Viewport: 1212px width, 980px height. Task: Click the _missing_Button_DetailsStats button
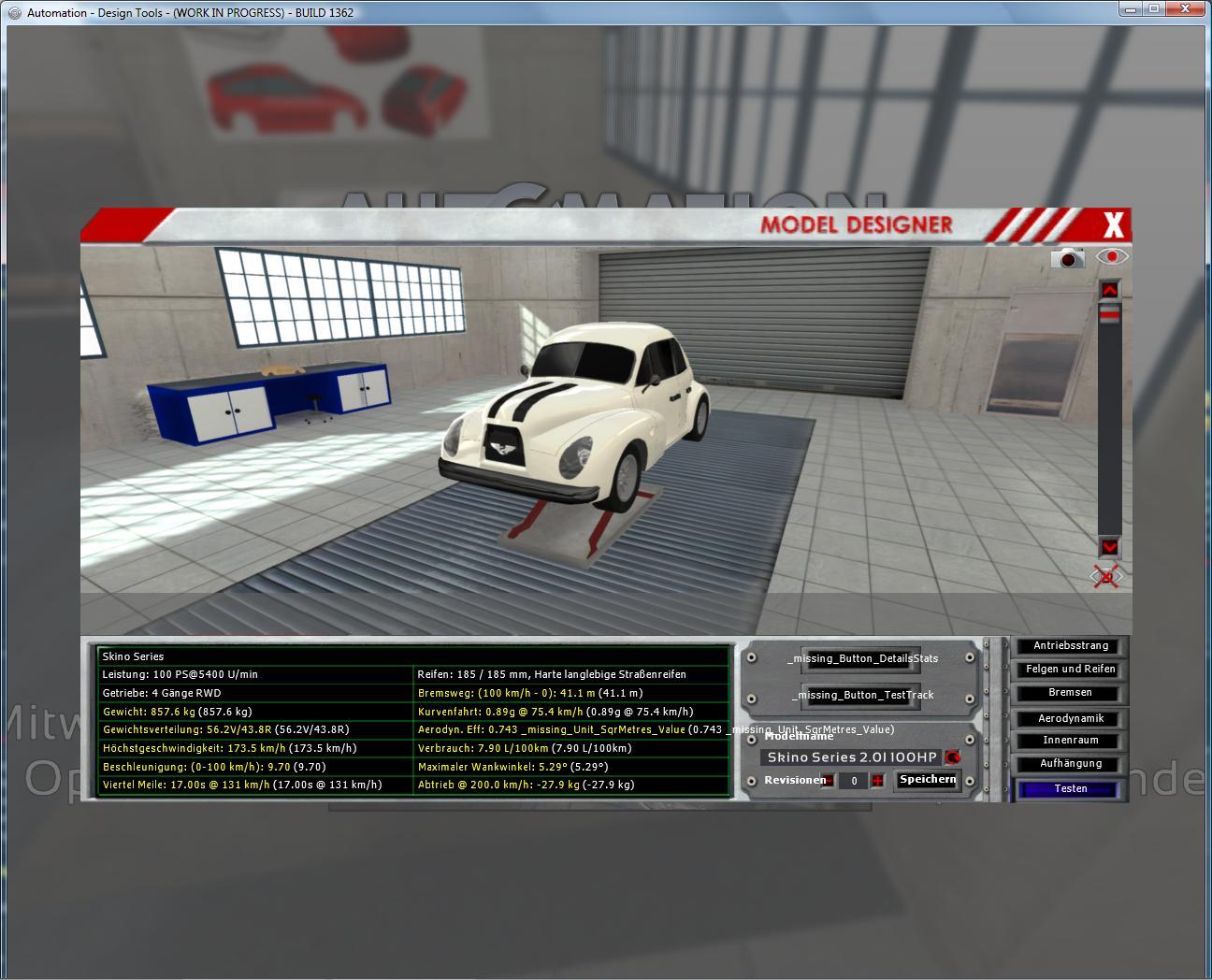(x=862, y=658)
